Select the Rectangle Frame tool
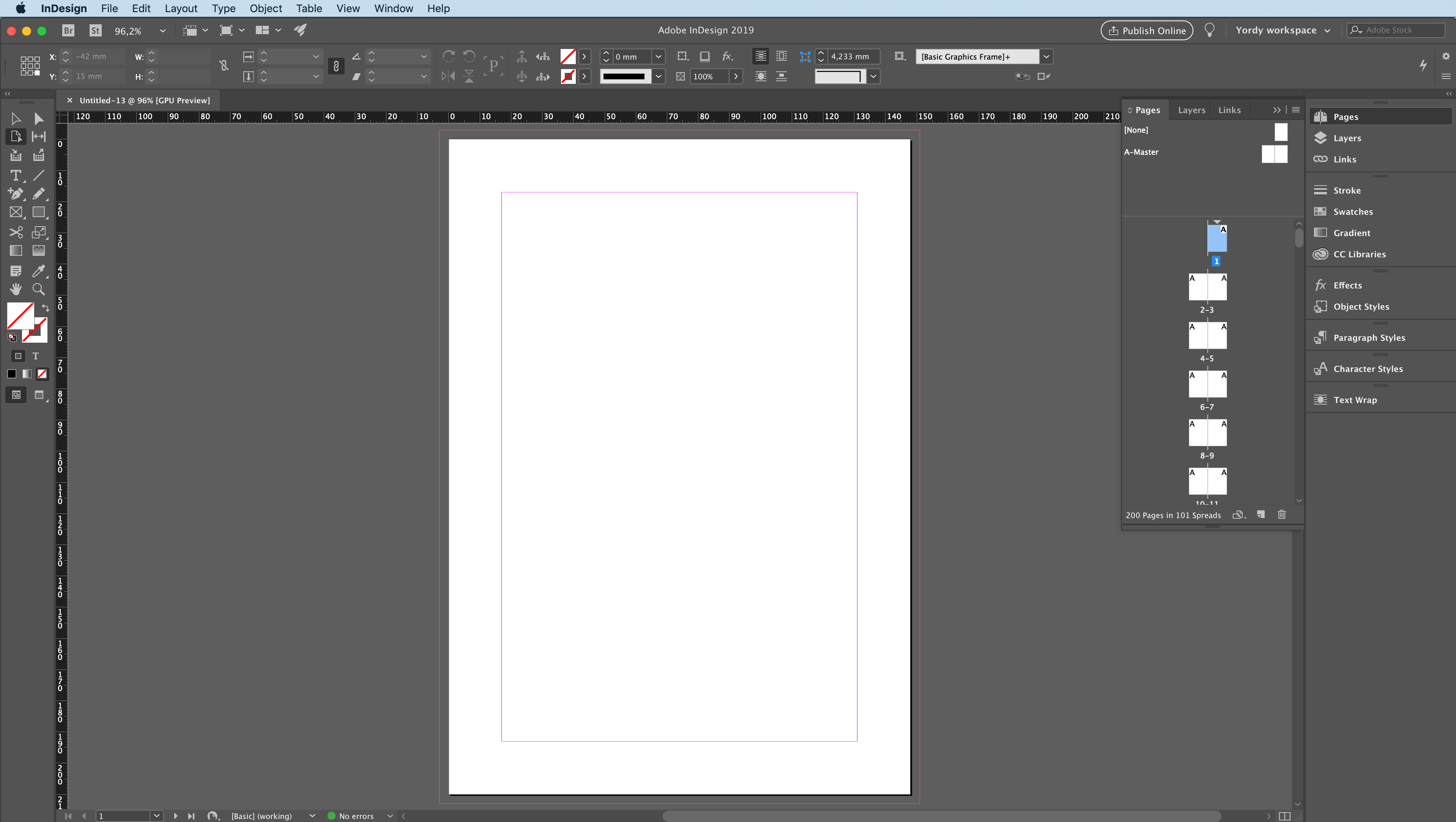1456x822 pixels. tap(15, 212)
